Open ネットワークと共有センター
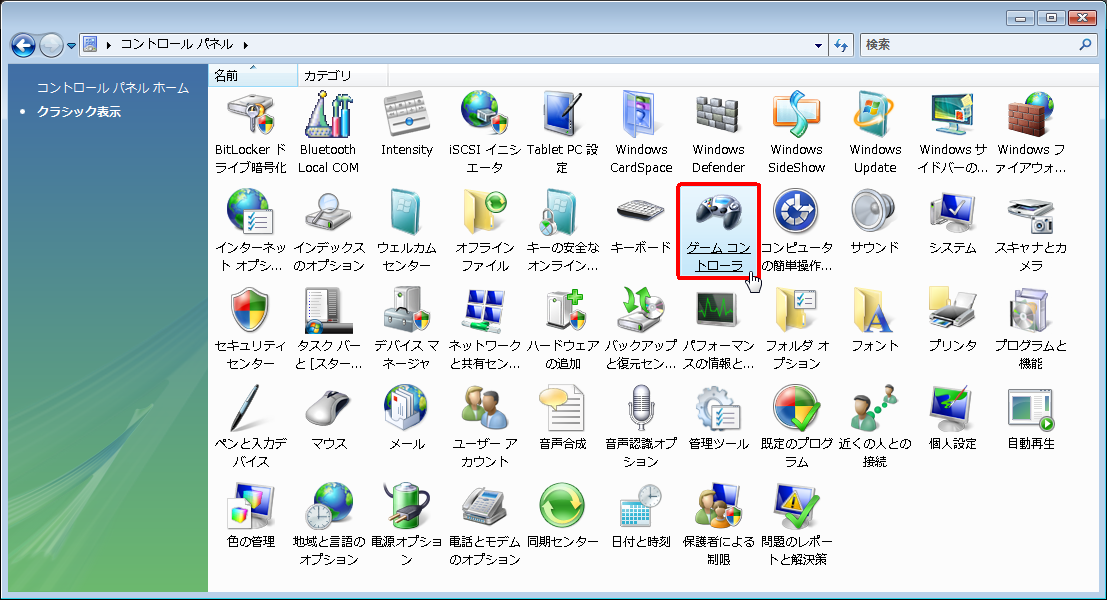Image resolution: width=1107 pixels, height=600 pixels. 484,328
